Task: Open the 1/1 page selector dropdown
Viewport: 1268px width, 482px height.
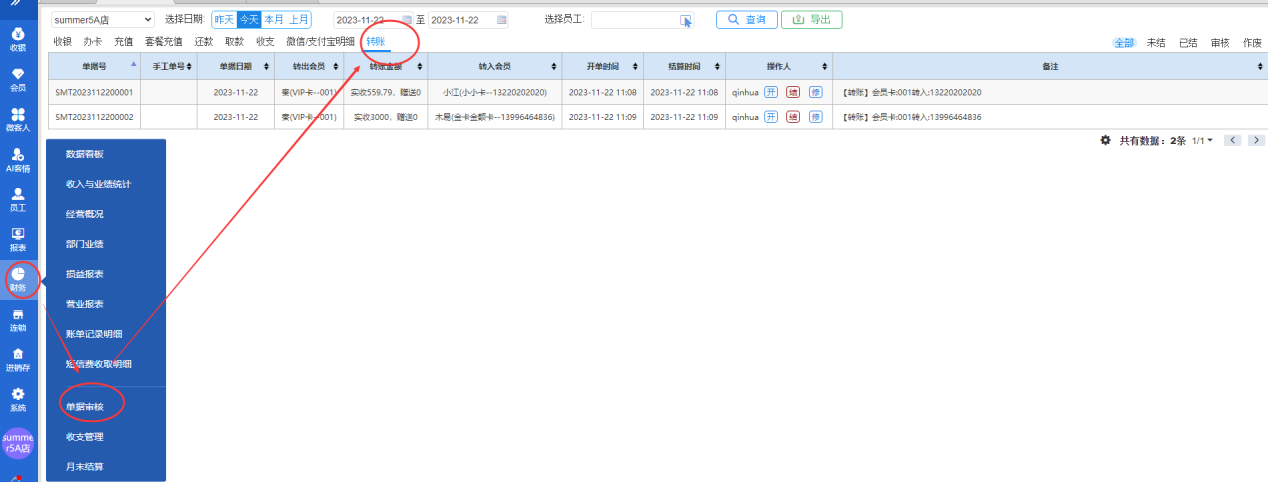Action: (x=1202, y=140)
